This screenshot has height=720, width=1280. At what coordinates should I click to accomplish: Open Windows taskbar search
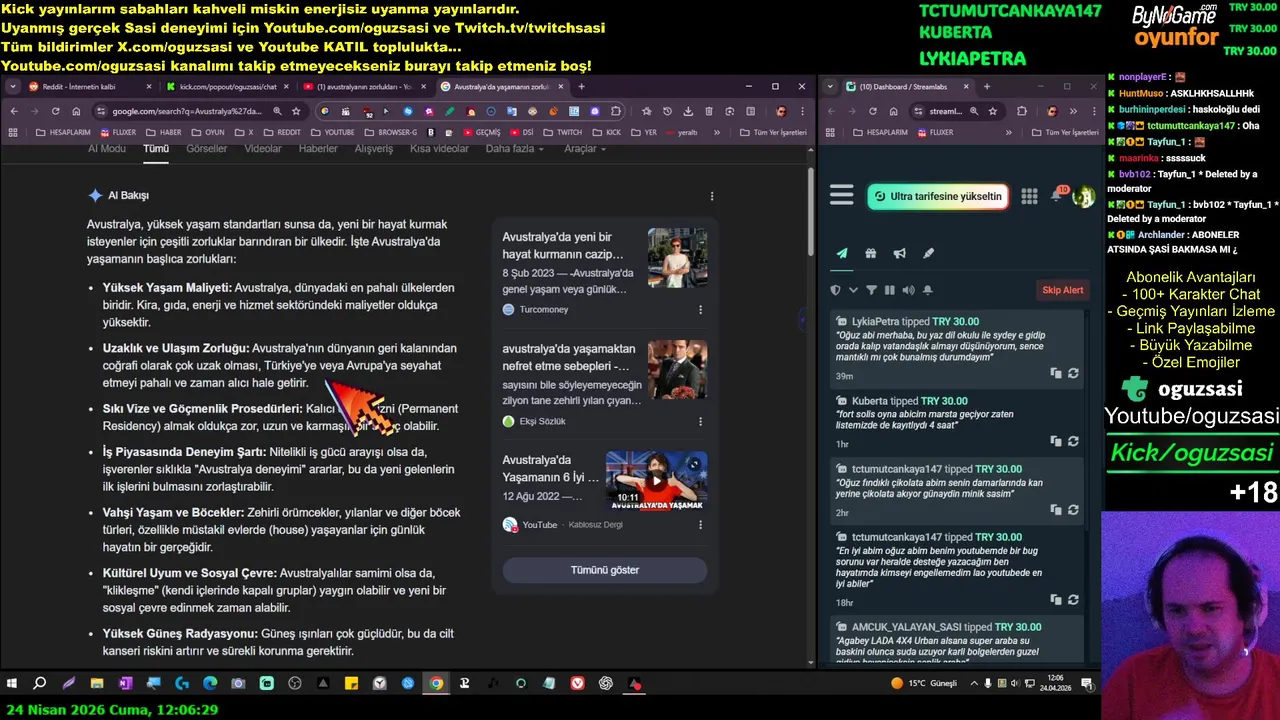pyautogui.click(x=40, y=684)
